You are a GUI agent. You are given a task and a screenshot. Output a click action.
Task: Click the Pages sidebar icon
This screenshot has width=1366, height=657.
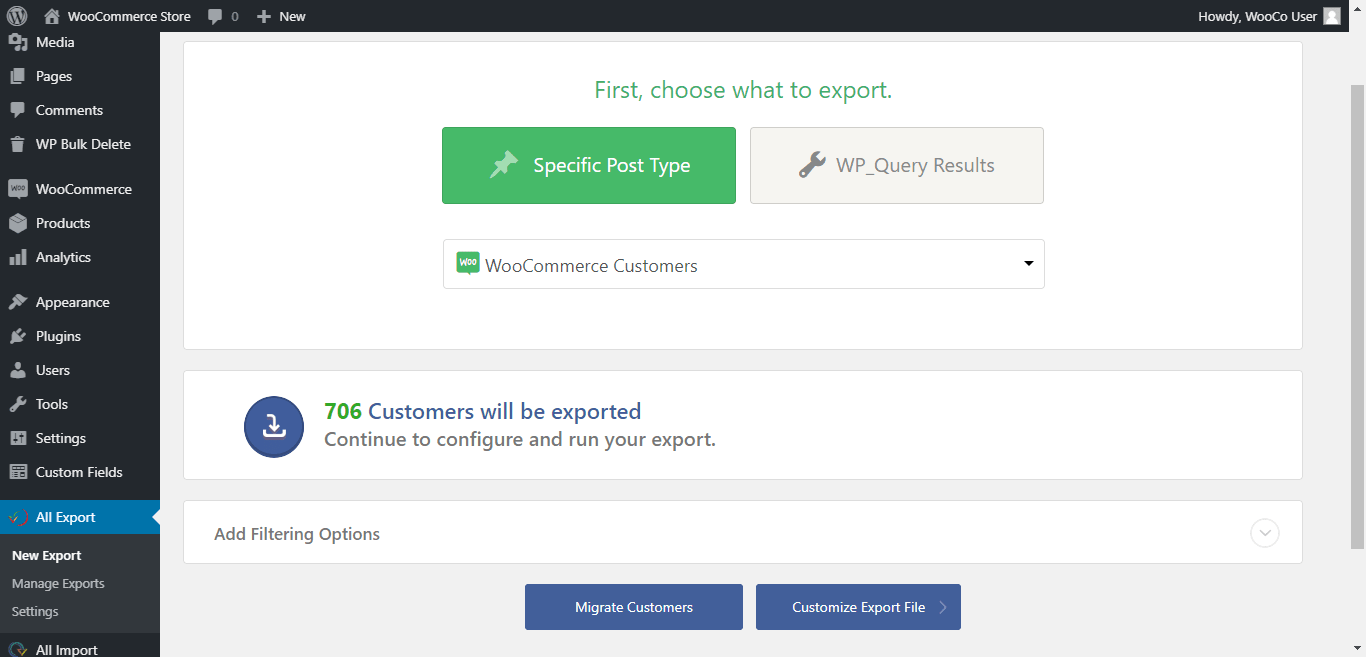point(17,76)
